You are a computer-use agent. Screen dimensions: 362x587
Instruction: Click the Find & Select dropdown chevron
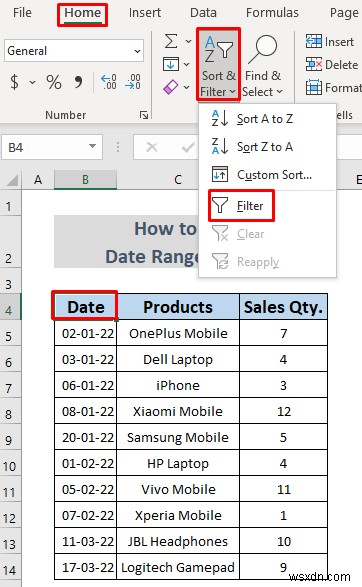(x=279, y=92)
